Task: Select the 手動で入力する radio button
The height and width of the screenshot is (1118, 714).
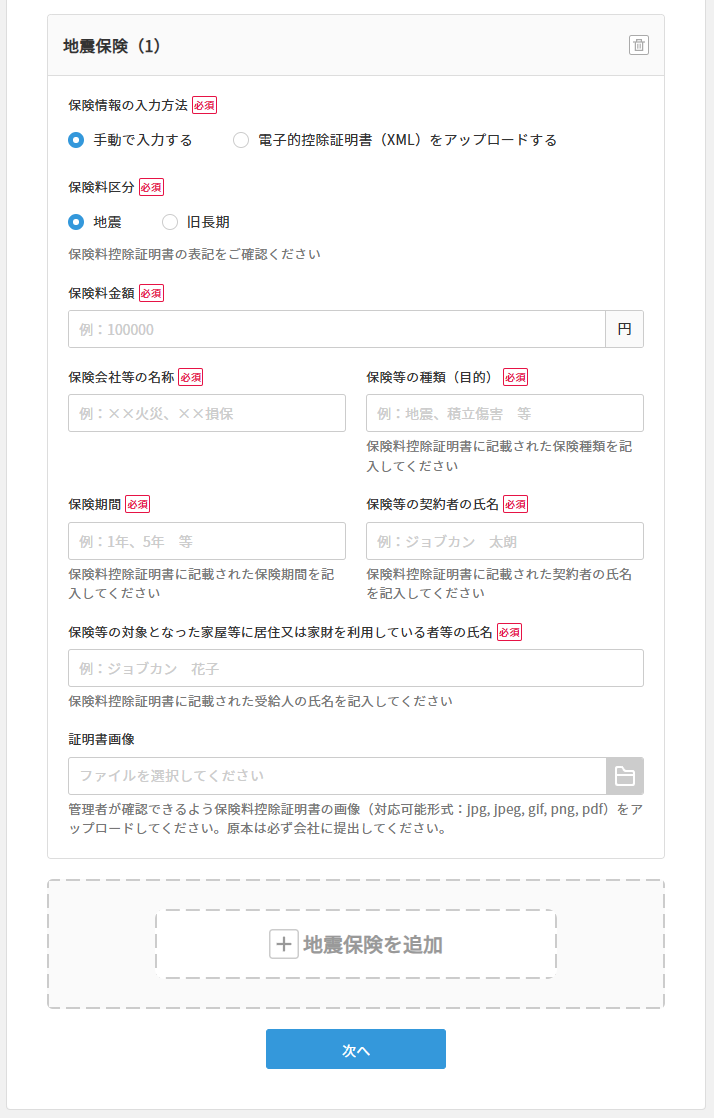Action: (74, 141)
